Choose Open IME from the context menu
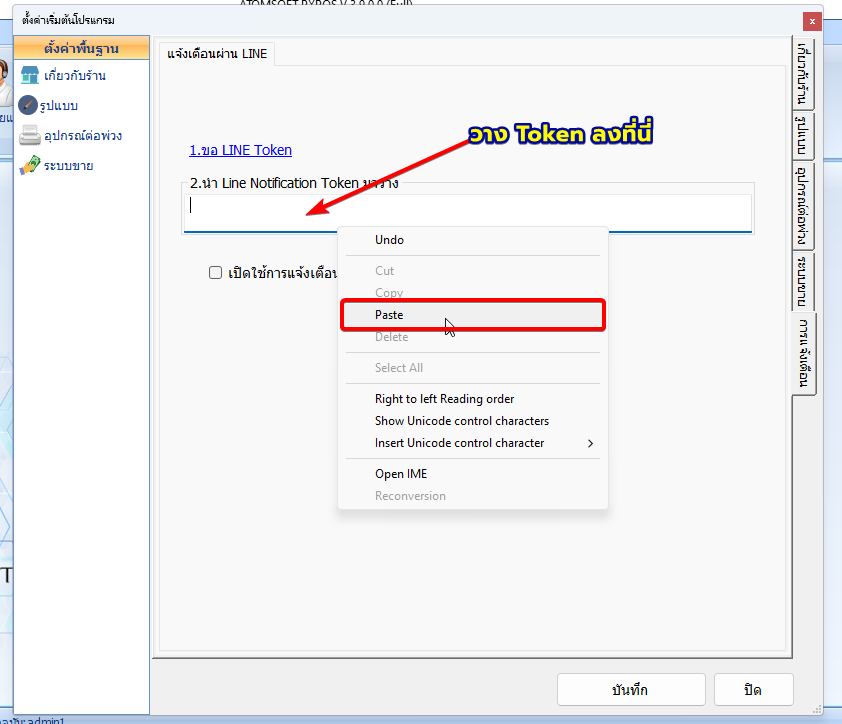 click(x=473, y=474)
